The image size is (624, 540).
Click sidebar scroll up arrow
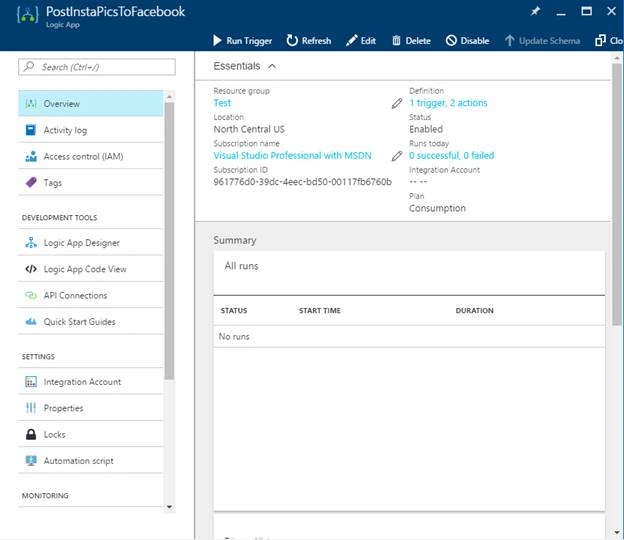coord(170,97)
